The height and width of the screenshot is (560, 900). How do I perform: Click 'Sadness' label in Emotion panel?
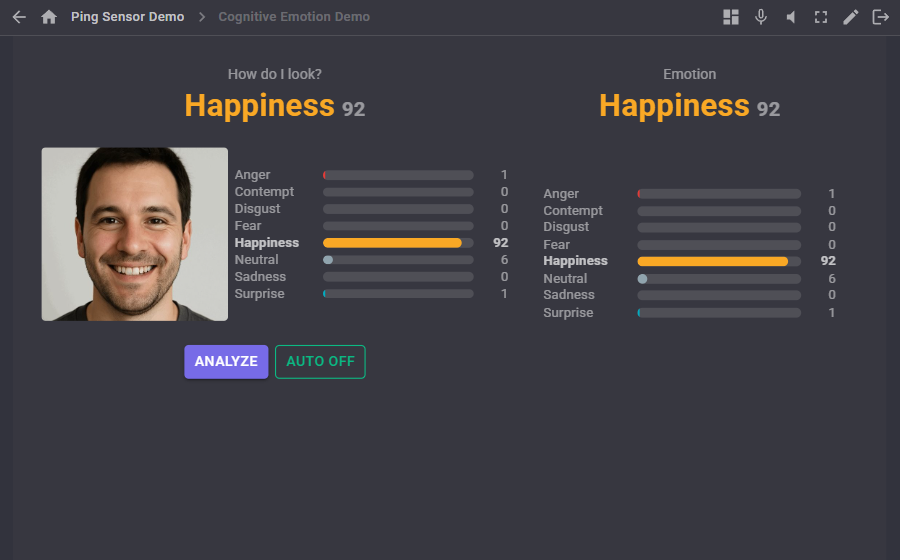tap(569, 294)
